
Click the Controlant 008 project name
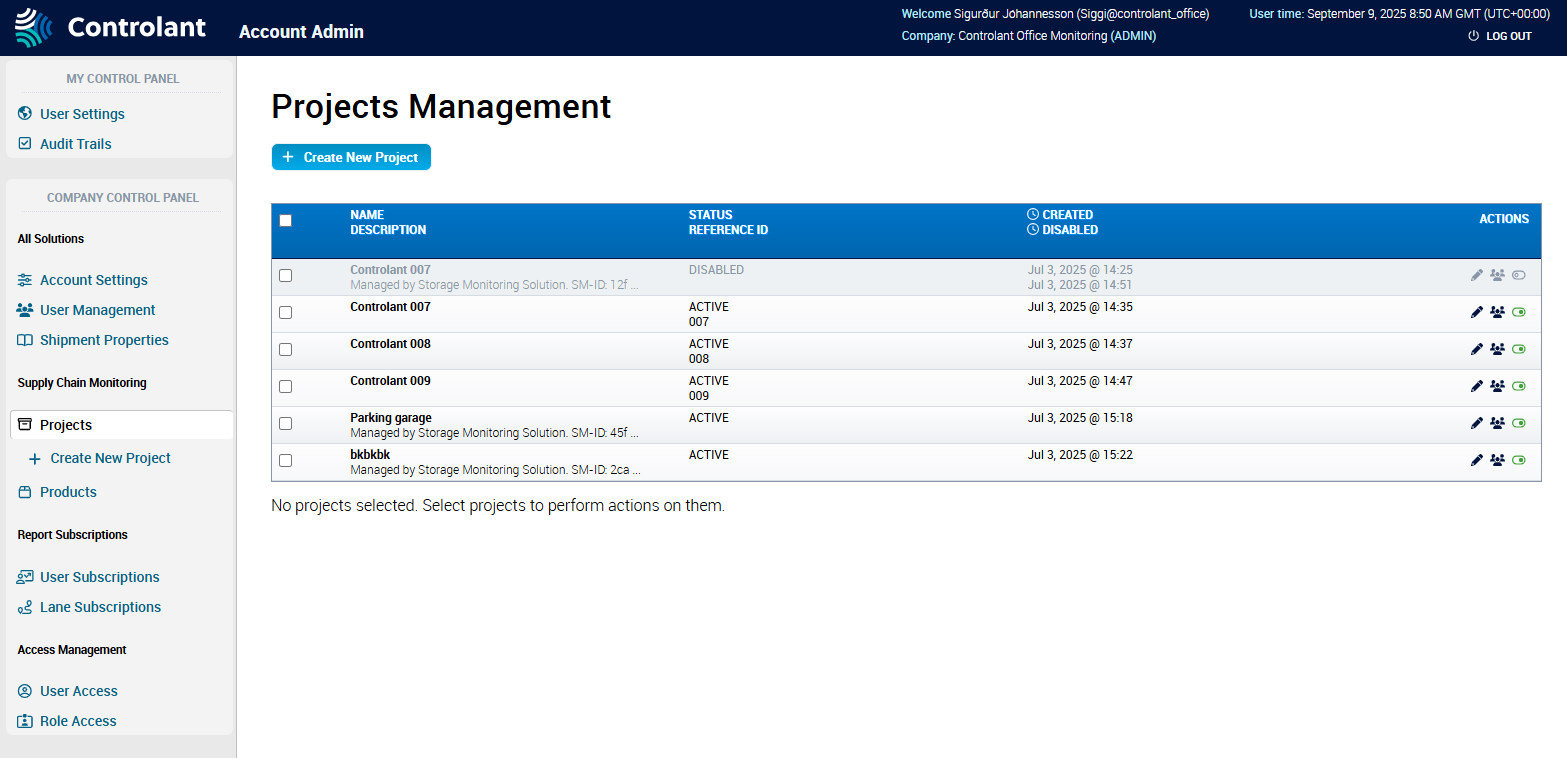390,344
